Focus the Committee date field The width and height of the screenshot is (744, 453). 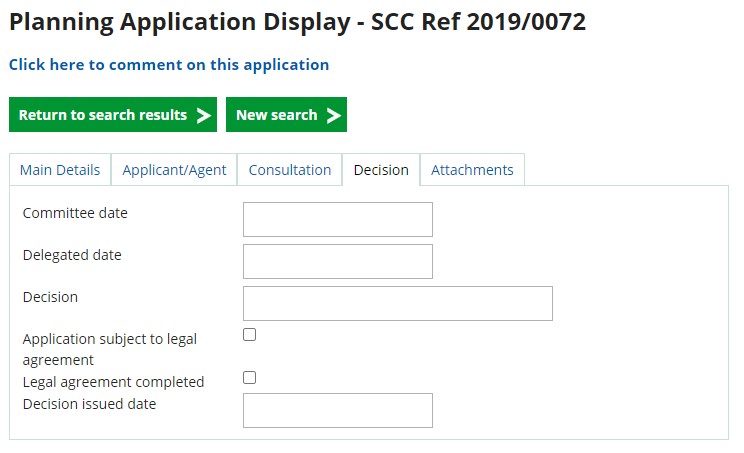coord(338,220)
